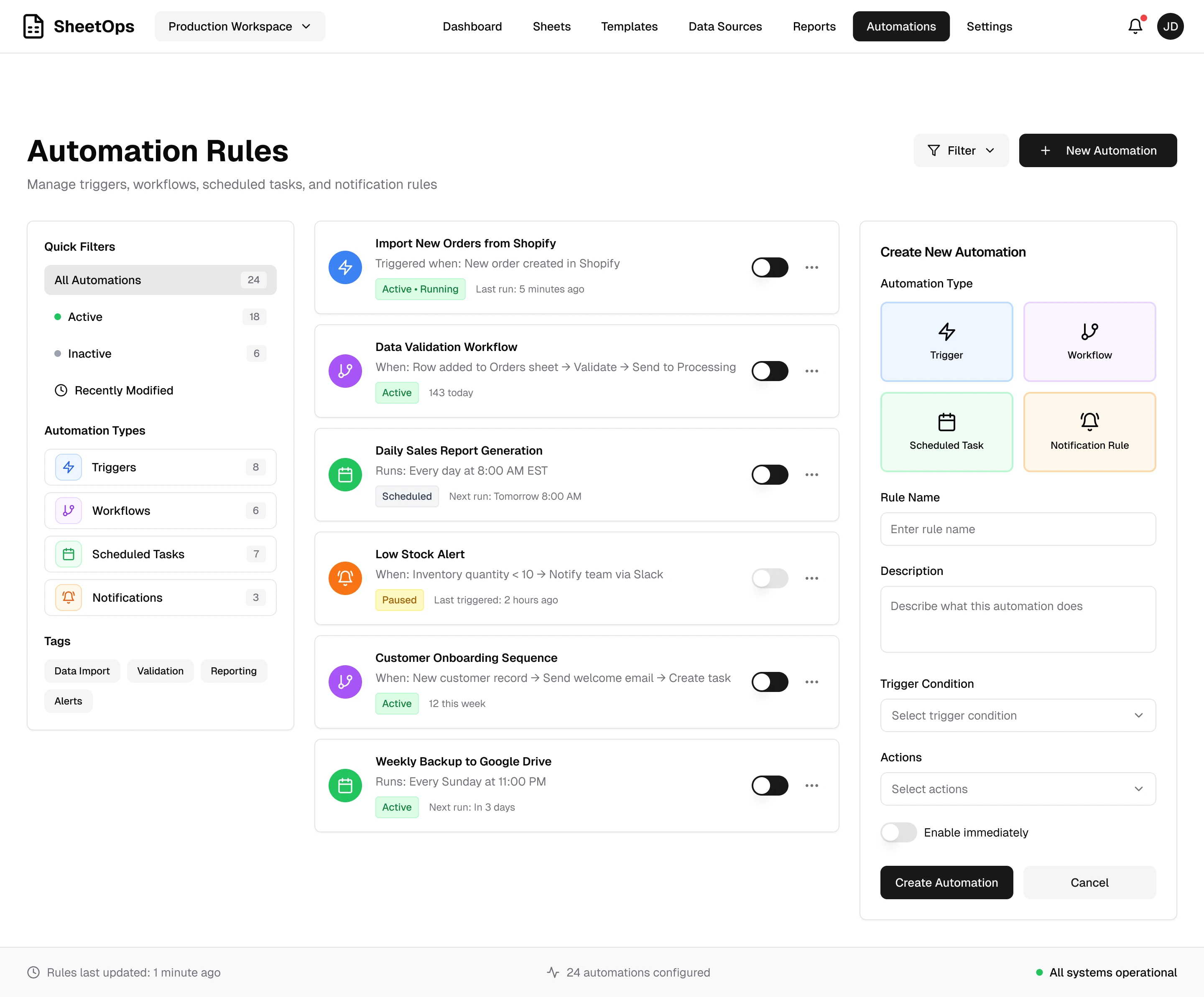
Task: Click the New Automation button
Action: (x=1097, y=151)
